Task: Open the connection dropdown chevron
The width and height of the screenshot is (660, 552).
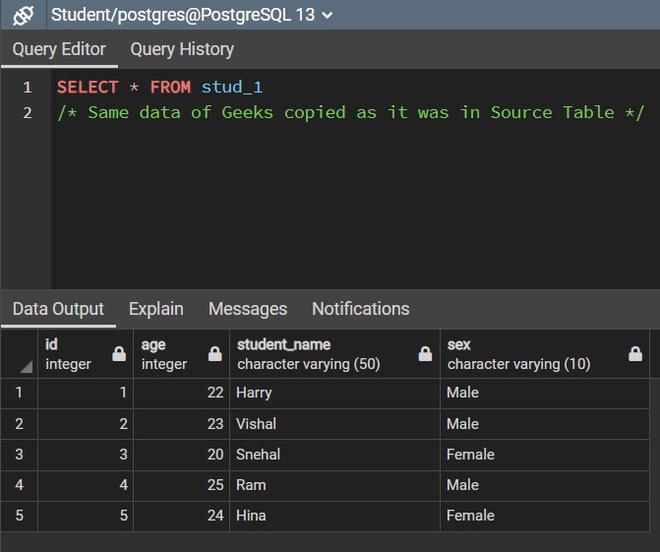Action: tap(328, 15)
